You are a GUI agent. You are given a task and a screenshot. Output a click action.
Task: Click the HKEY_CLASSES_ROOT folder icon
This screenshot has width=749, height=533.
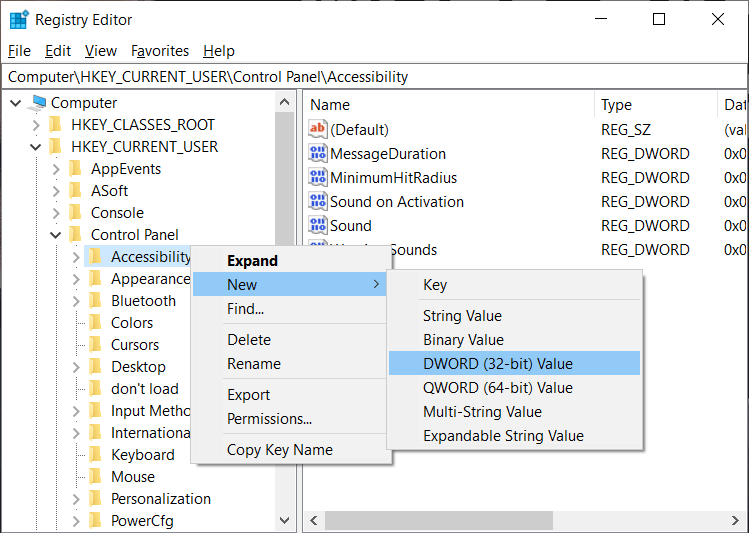[x=55, y=125]
